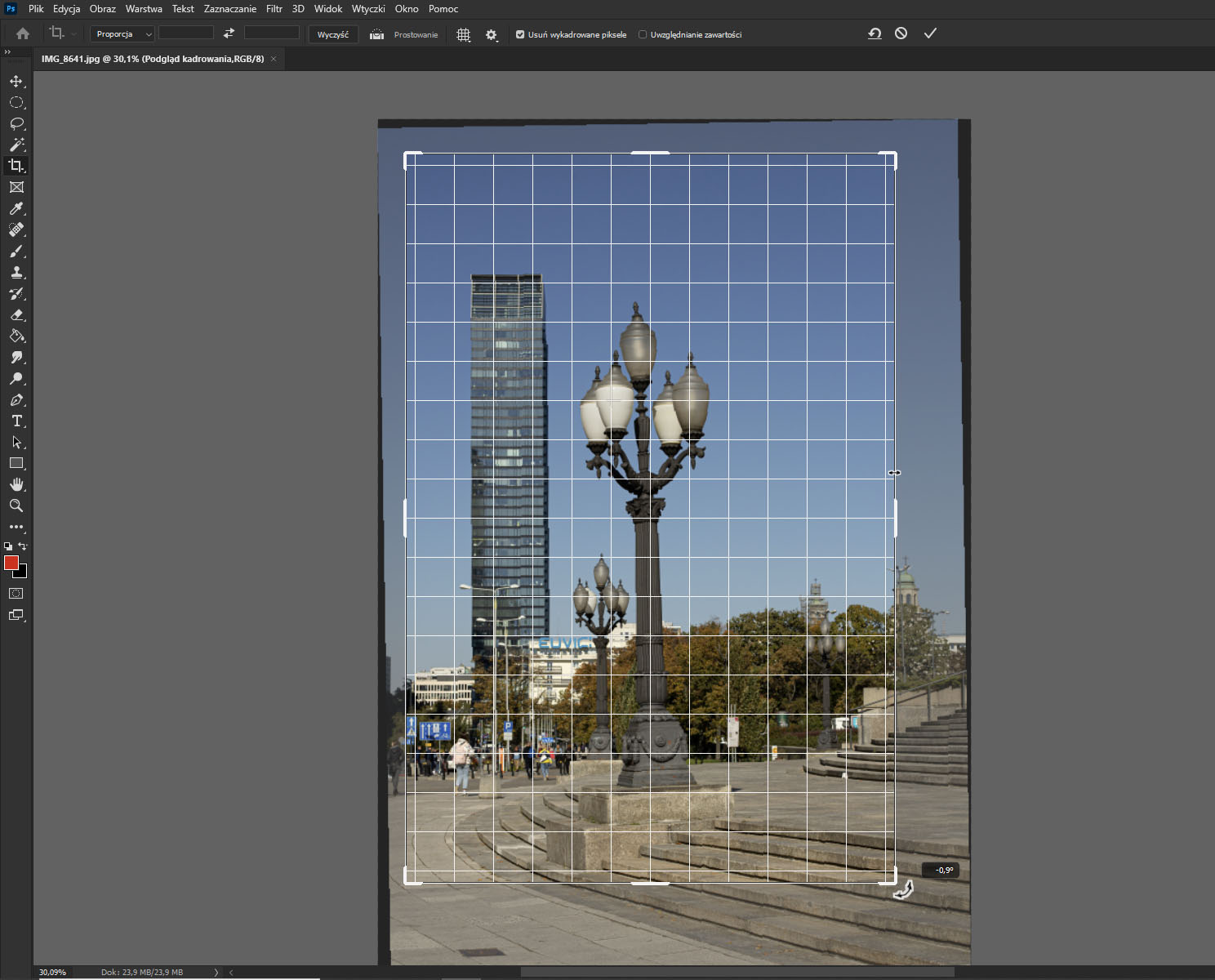Uncheck 'Usuń wykadrowane piksele' checkbox
Image resolution: width=1215 pixels, height=980 pixels.
[520, 34]
